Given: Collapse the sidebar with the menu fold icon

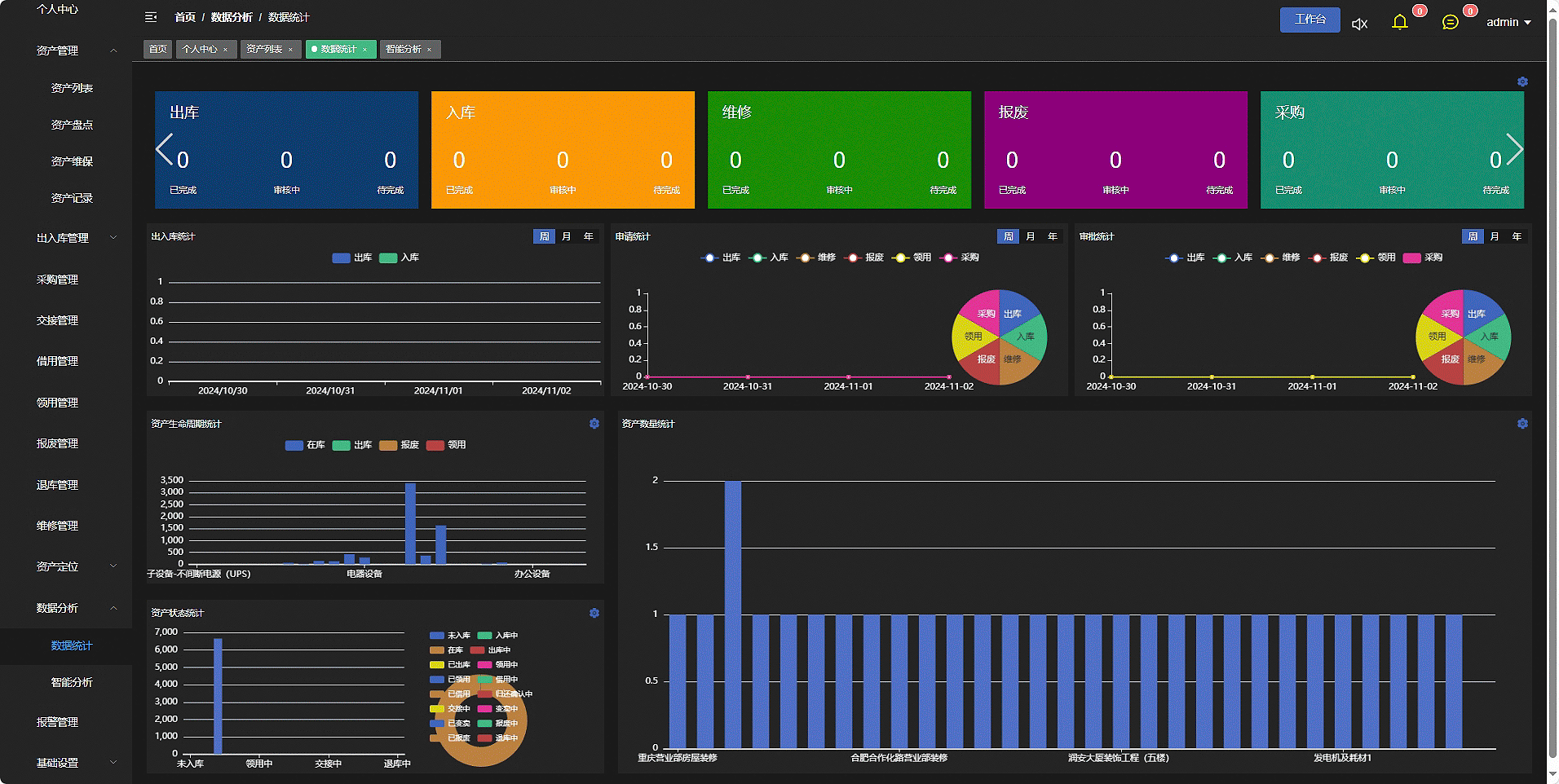Looking at the screenshot, I should coord(151,17).
